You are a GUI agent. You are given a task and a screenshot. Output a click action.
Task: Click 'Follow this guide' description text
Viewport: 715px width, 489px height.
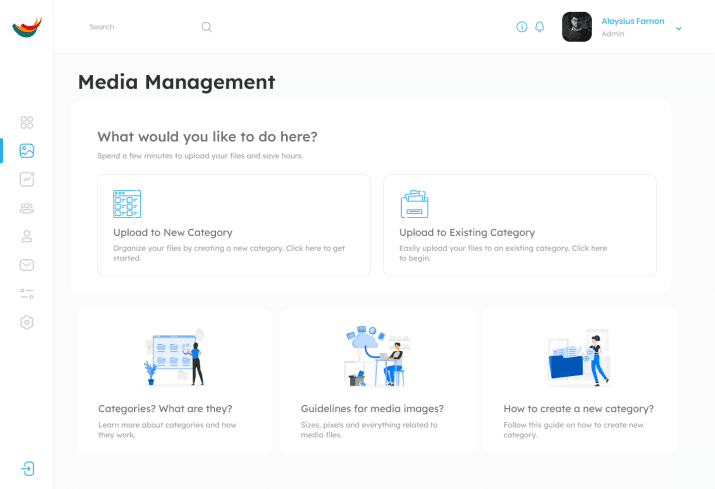coord(573,430)
